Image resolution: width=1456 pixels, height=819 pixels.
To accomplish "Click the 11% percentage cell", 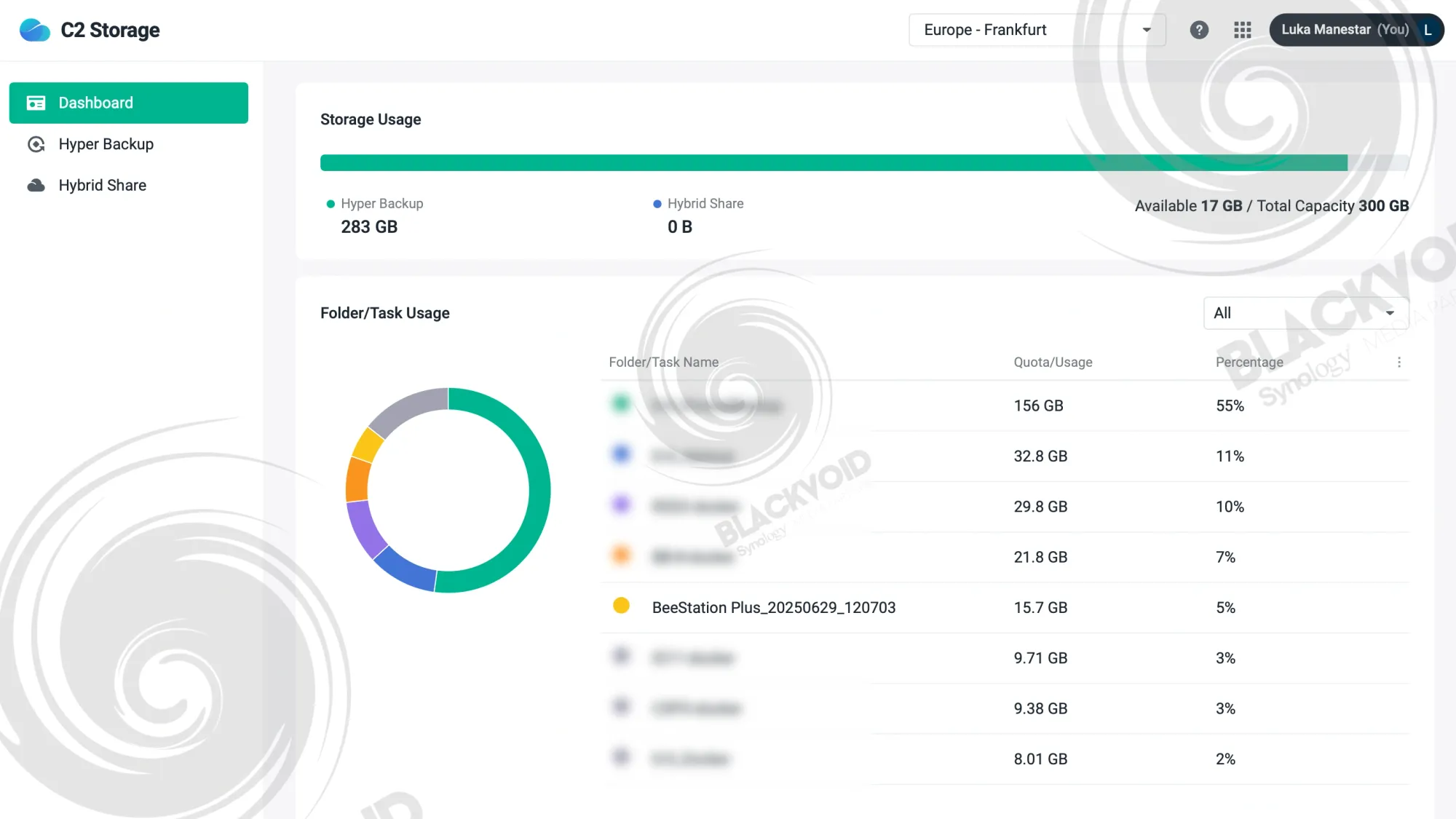I will click(1230, 456).
